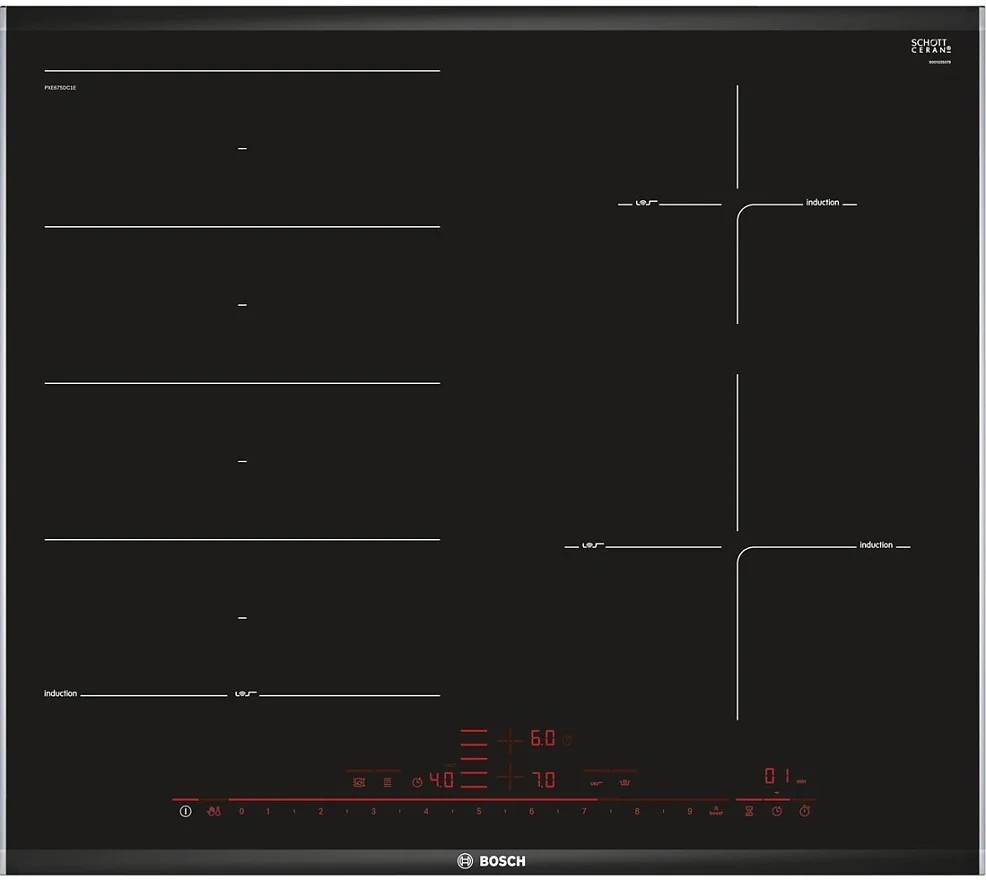Tap the 01 min timer display
986x880 pixels.
tap(777, 776)
